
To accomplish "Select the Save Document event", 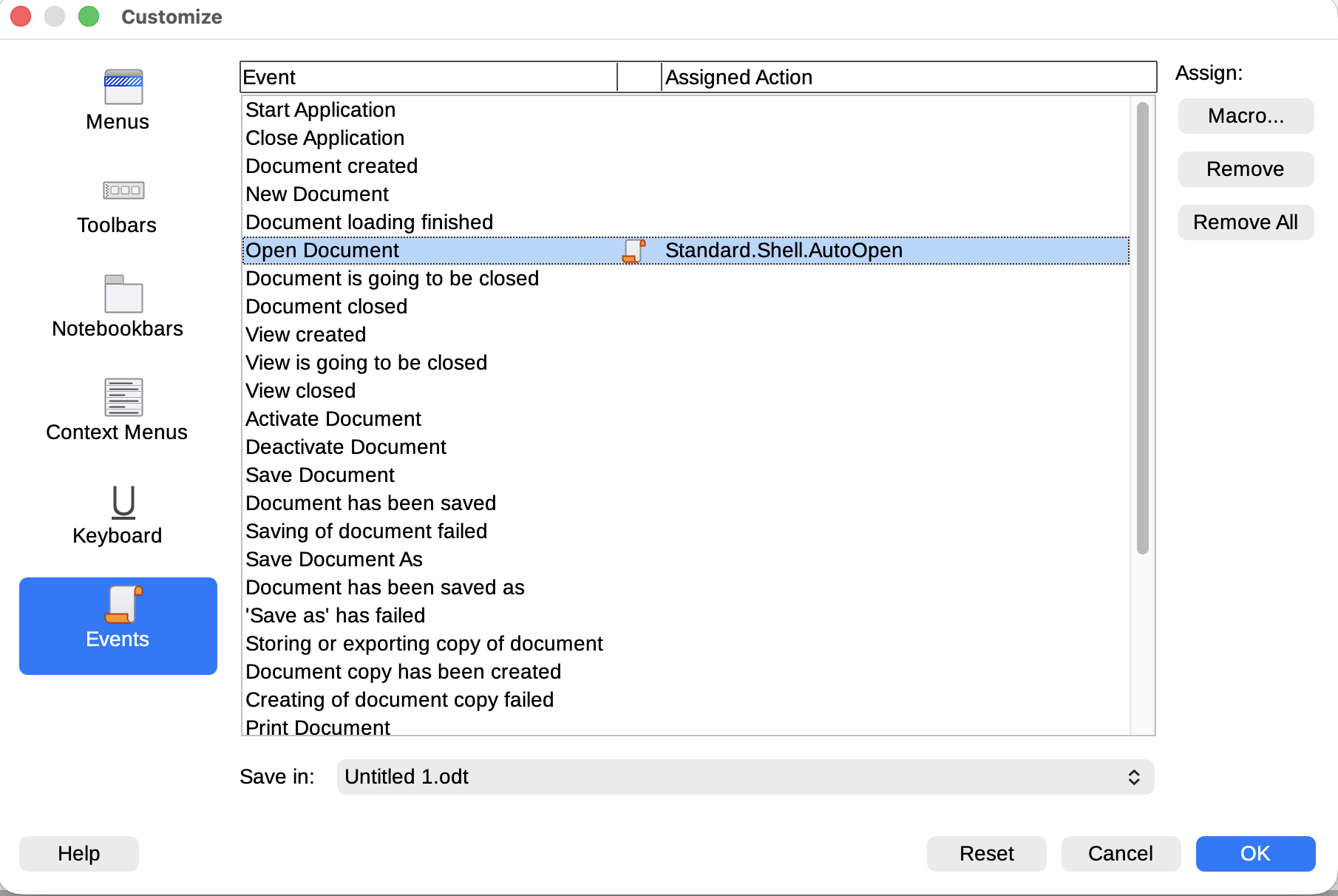I will click(x=320, y=475).
